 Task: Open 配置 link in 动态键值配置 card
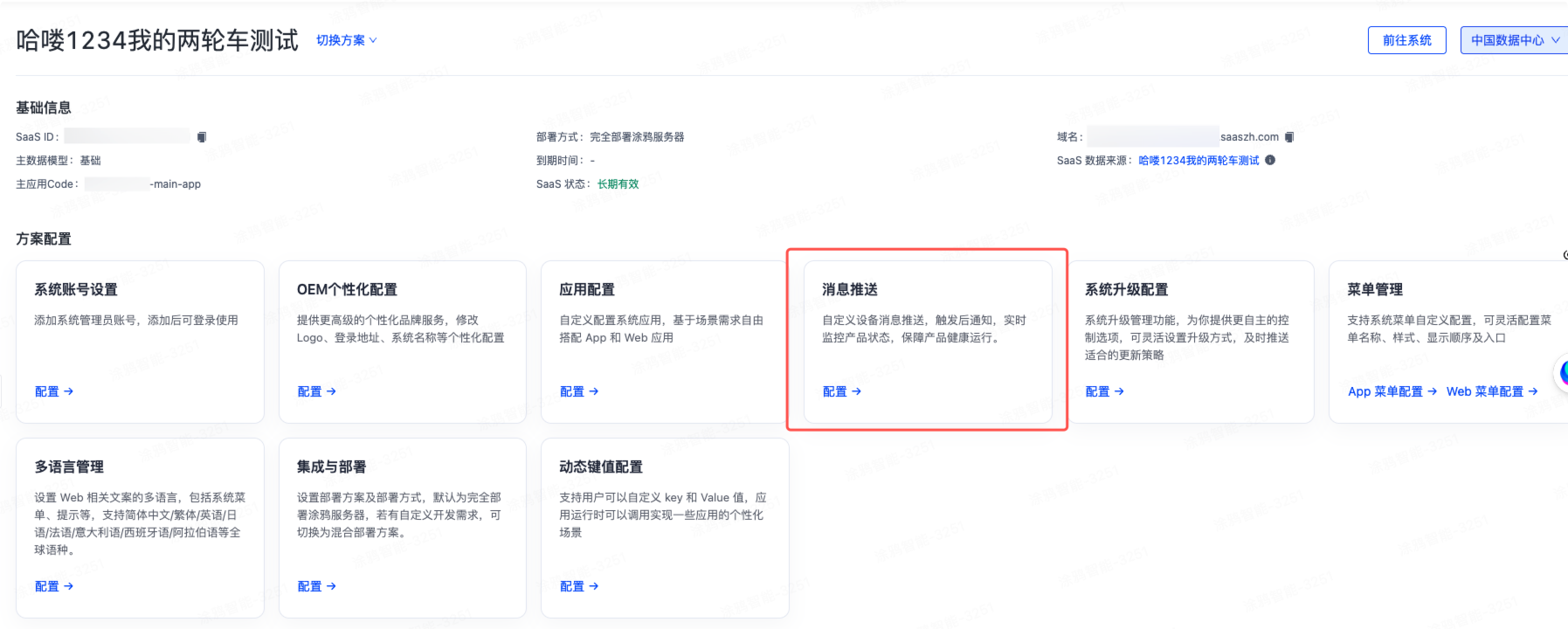[579, 586]
